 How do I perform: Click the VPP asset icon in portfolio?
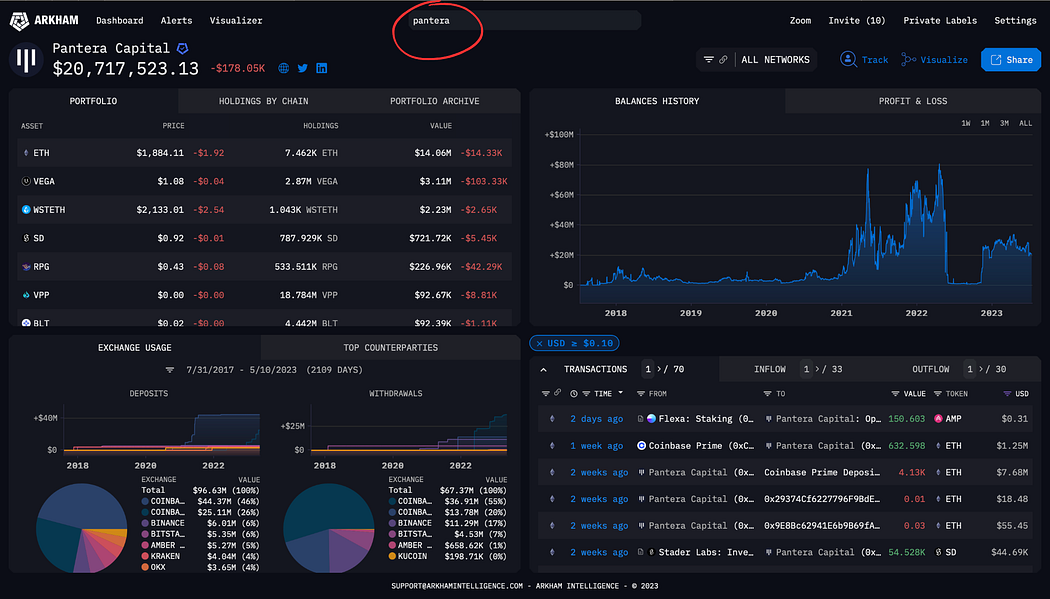[26, 294]
